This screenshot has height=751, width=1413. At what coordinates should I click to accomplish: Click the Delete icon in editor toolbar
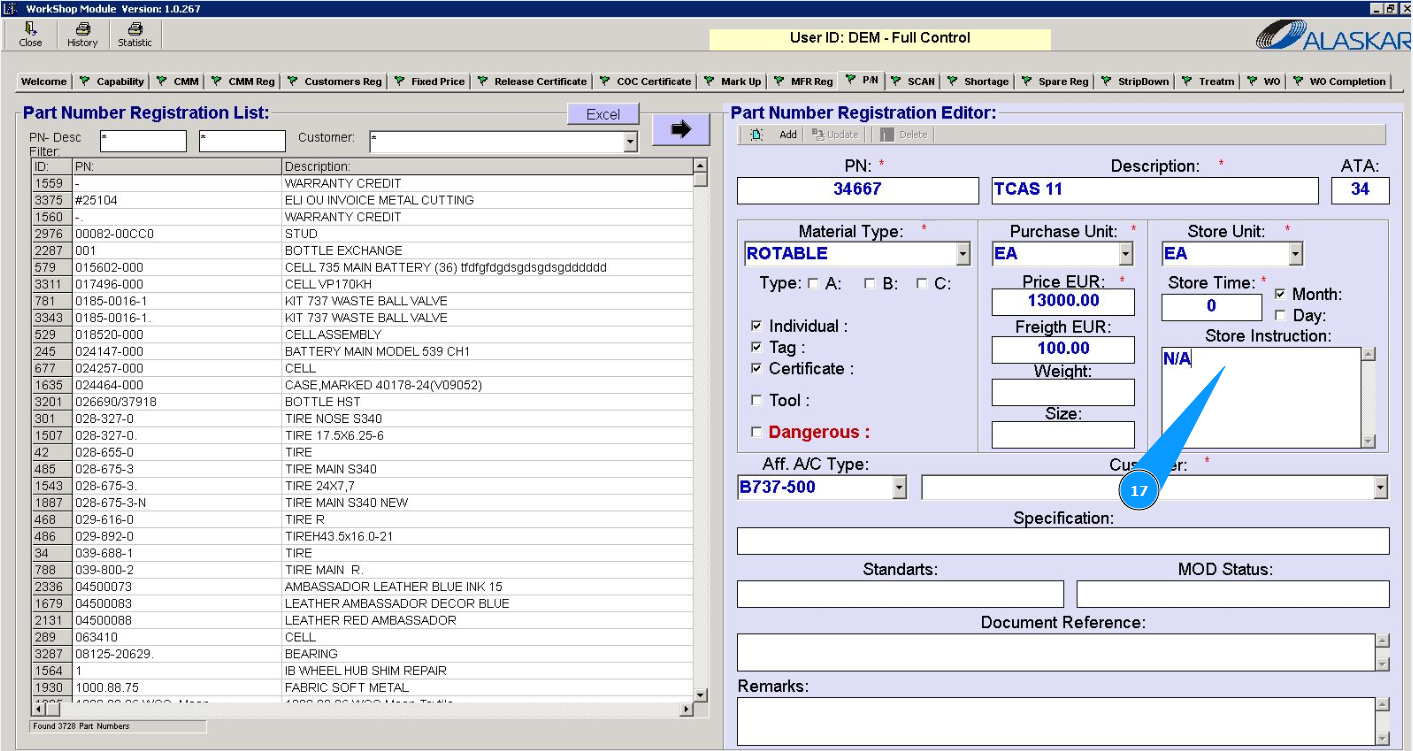886,135
